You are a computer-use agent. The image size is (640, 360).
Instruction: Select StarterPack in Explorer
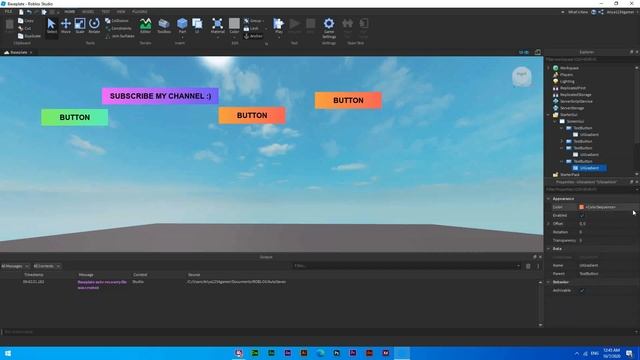569,175
